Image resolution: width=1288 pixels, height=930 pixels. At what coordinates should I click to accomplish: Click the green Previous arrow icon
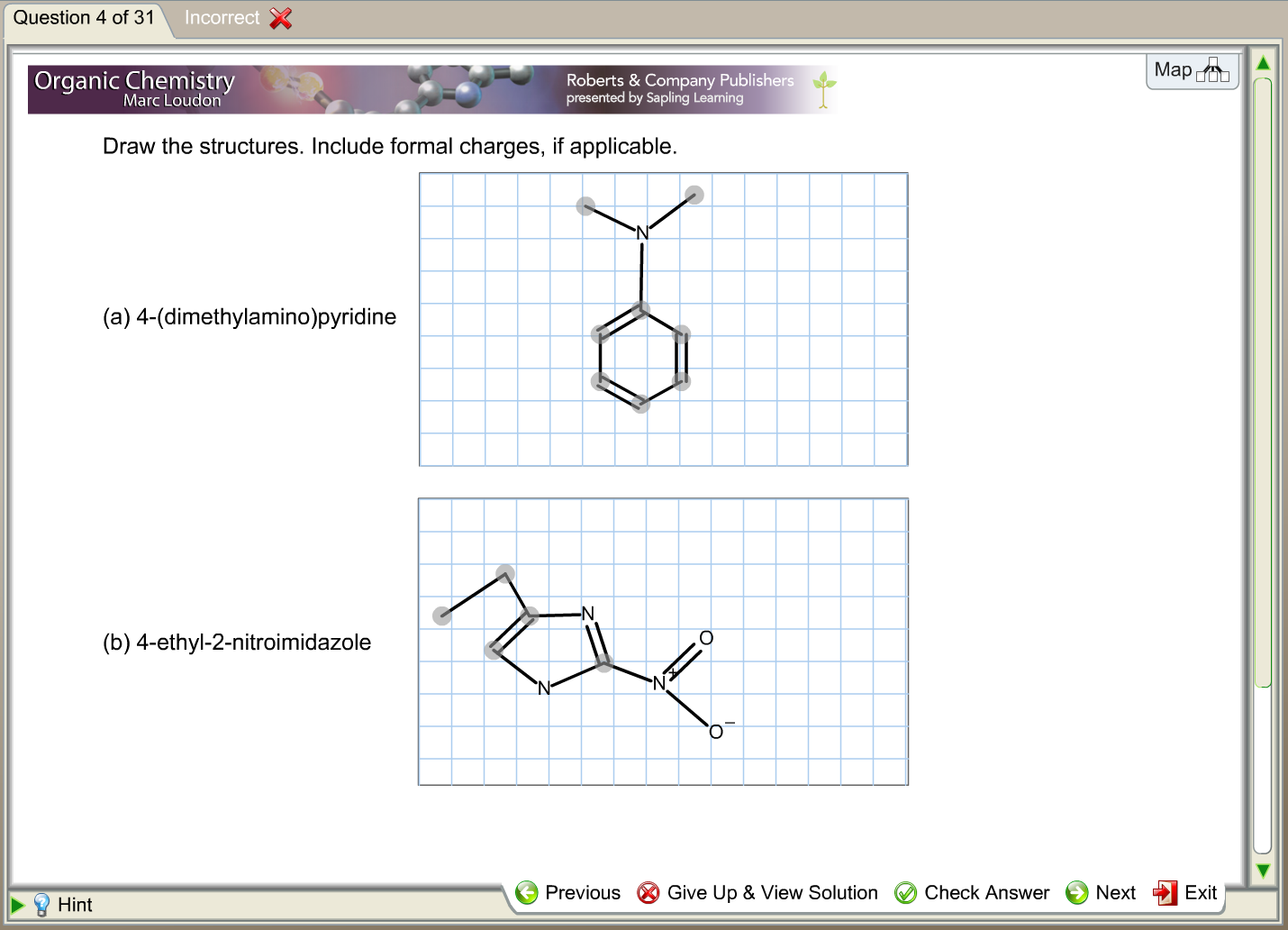528,892
